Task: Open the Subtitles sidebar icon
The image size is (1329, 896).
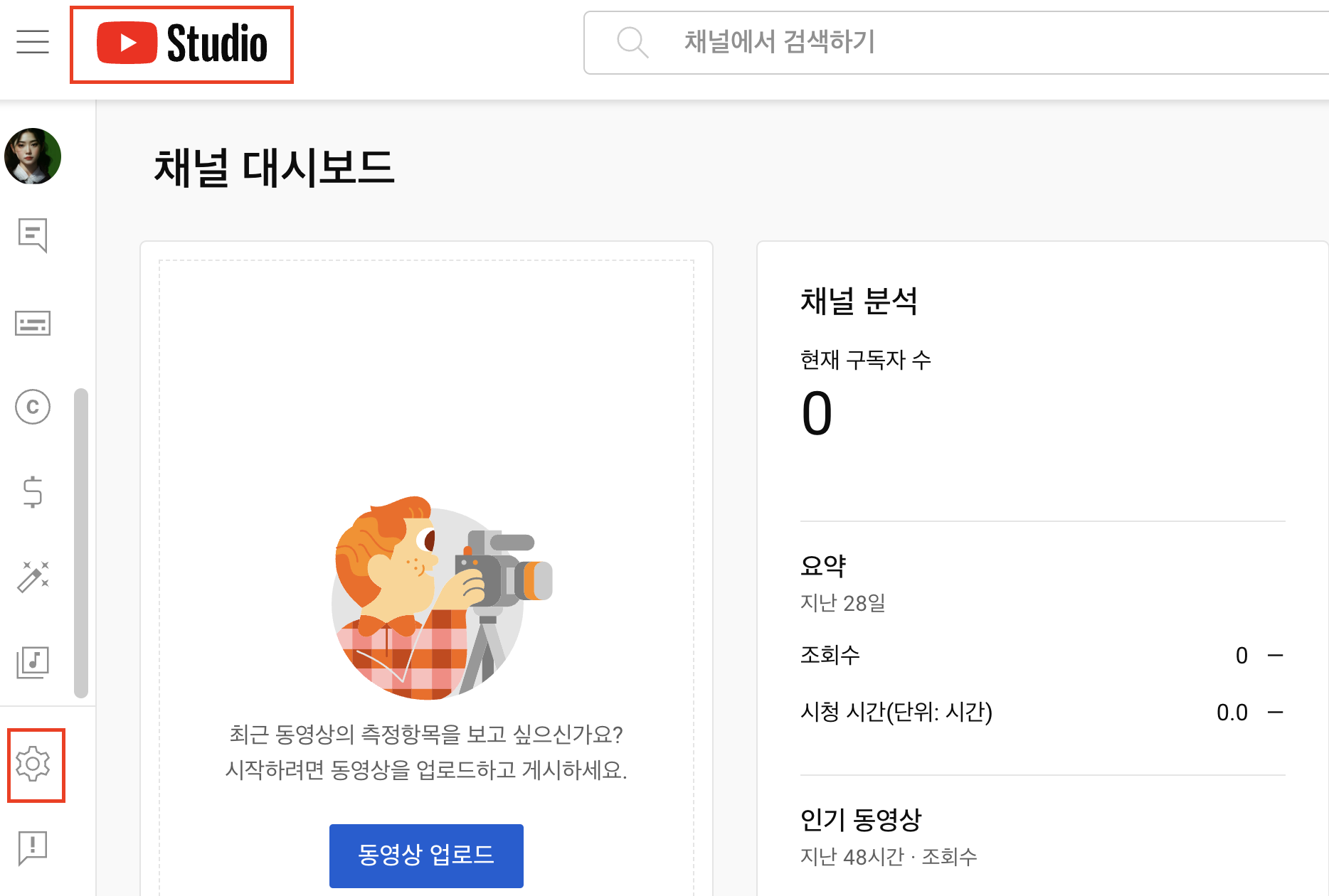Action: [x=33, y=323]
